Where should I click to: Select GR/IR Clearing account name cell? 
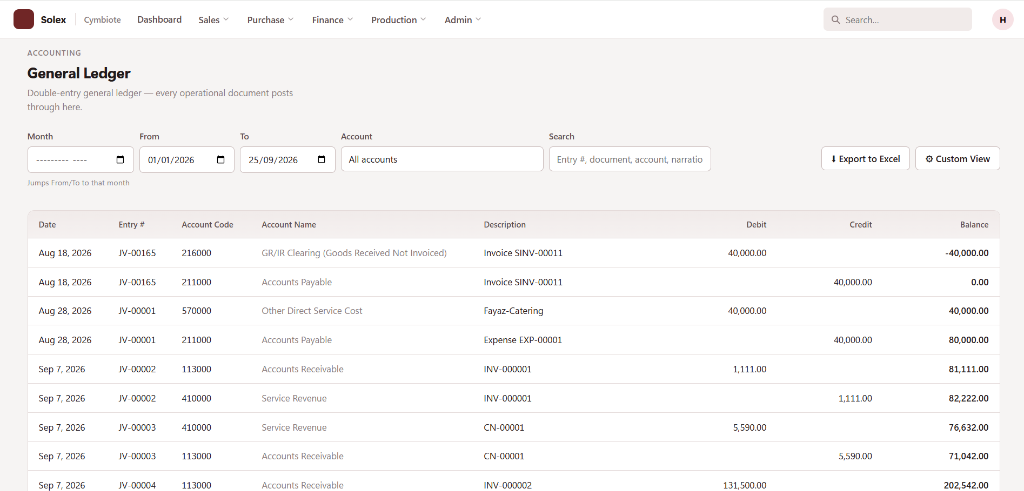354,253
